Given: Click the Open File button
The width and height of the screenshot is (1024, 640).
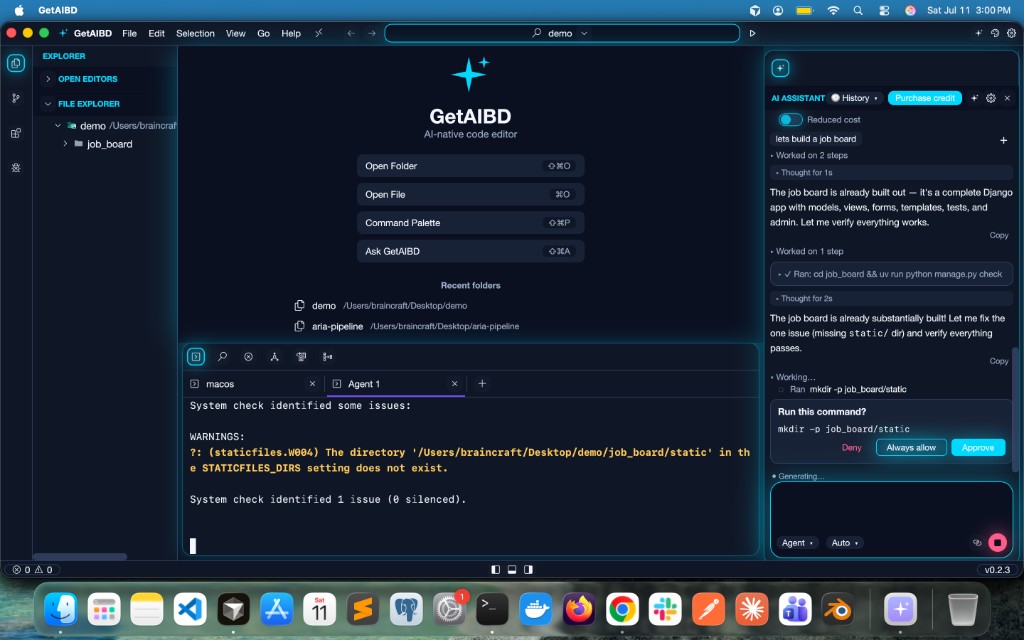Looking at the screenshot, I should click(470, 195).
